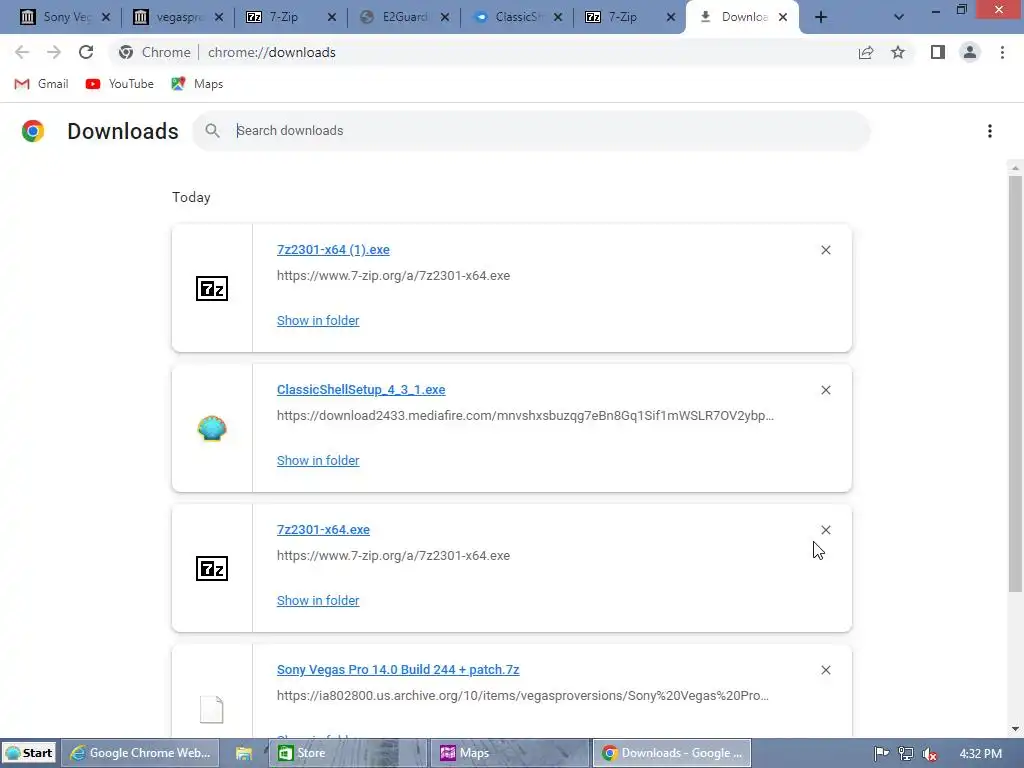The image size is (1024, 768).
Task: Open the Start menu
Action: (x=29, y=753)
